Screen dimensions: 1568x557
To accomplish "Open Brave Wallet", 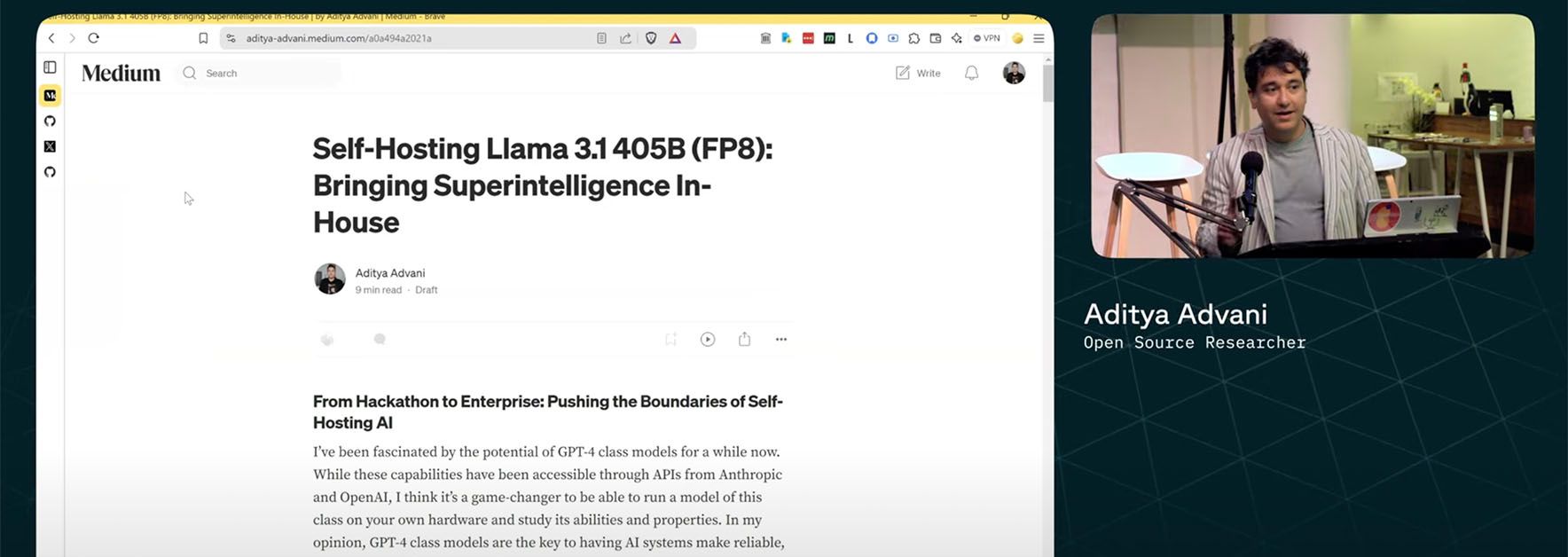I will coord(936,38).
